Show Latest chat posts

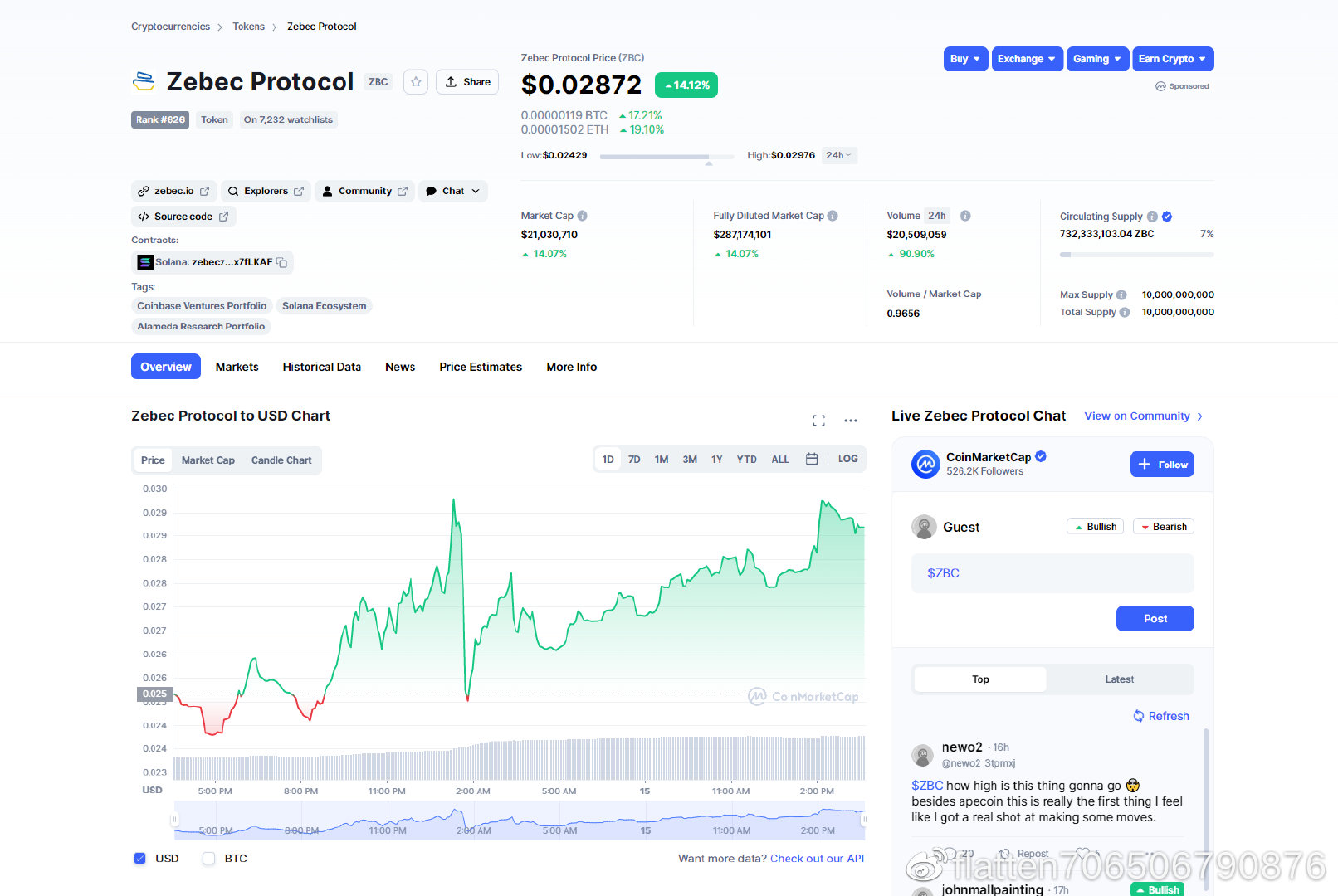[x=1119, y=679]
